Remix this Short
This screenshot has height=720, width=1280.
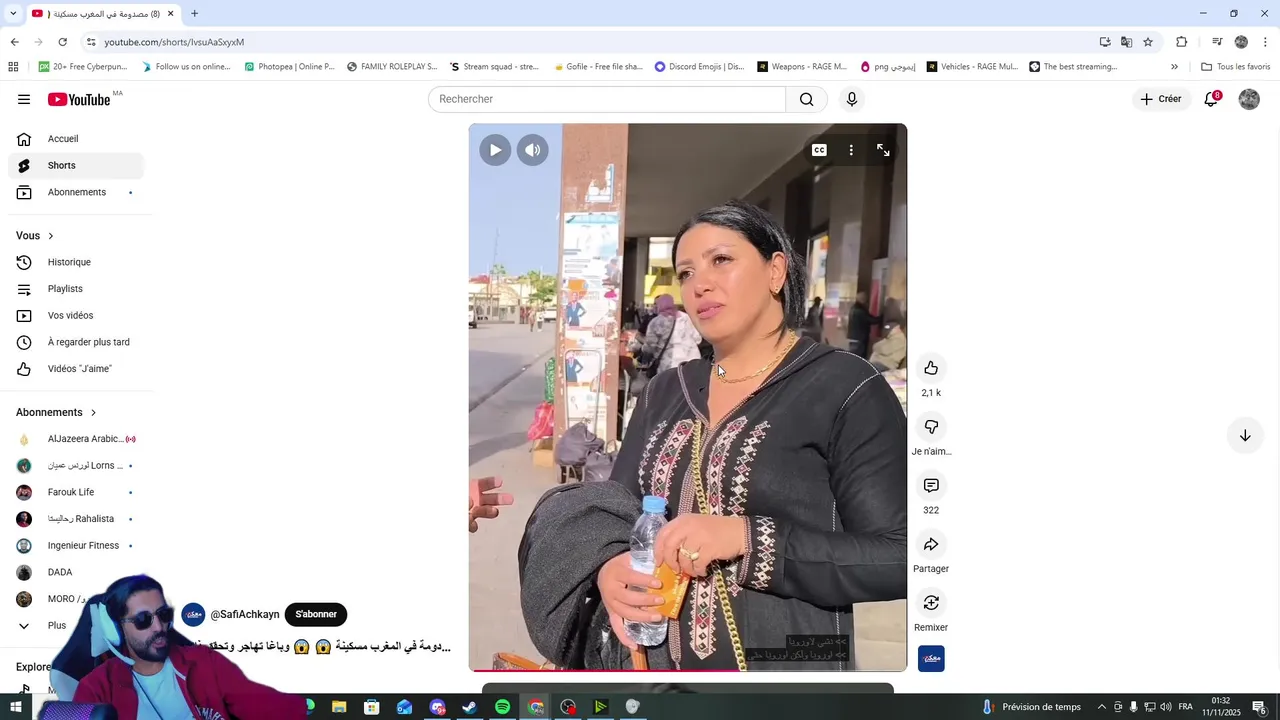tap(931, 603)
